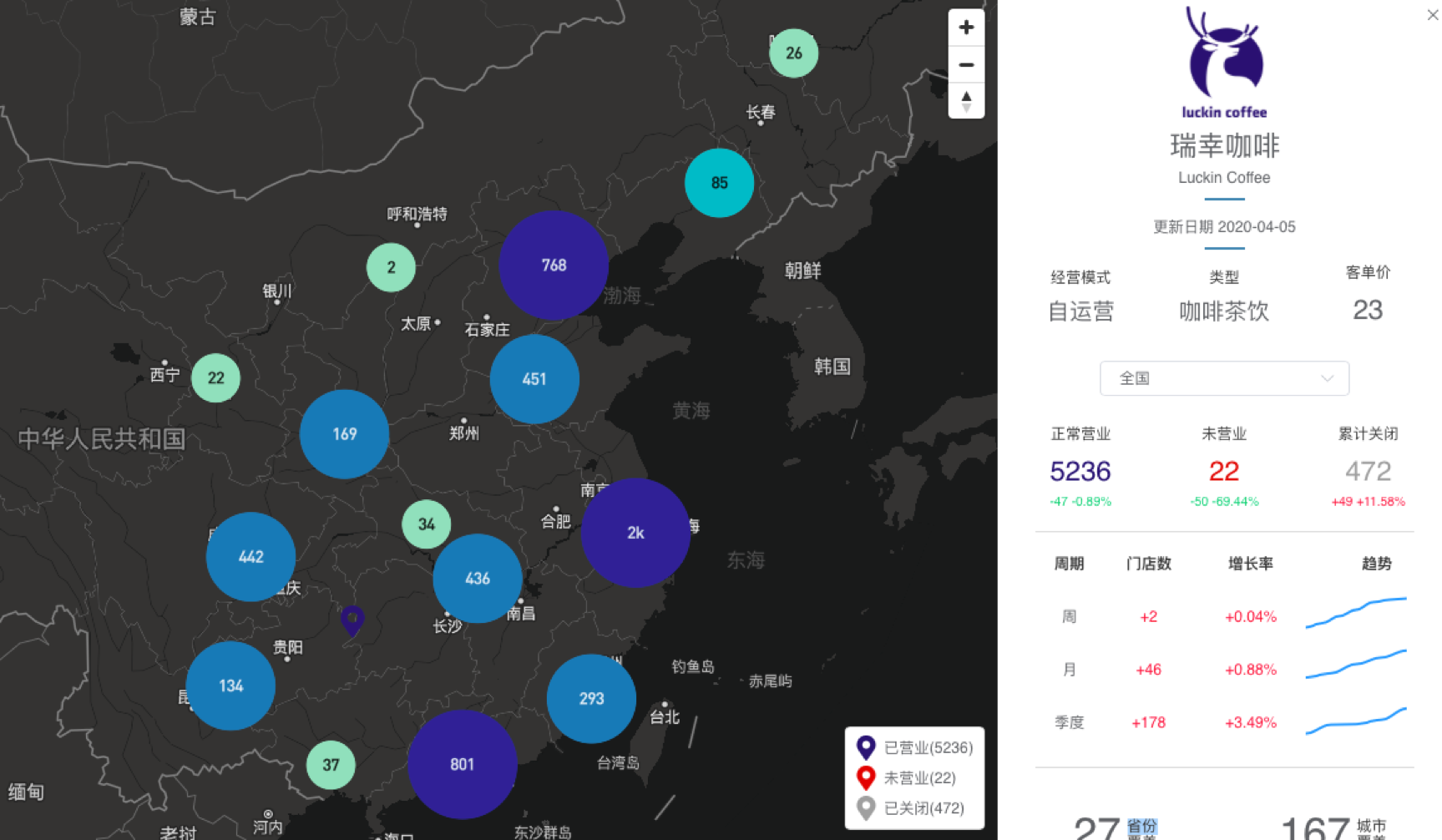Click the 咖啡茶饮 type text
1442x840 pixels.
click(1224, 312)
